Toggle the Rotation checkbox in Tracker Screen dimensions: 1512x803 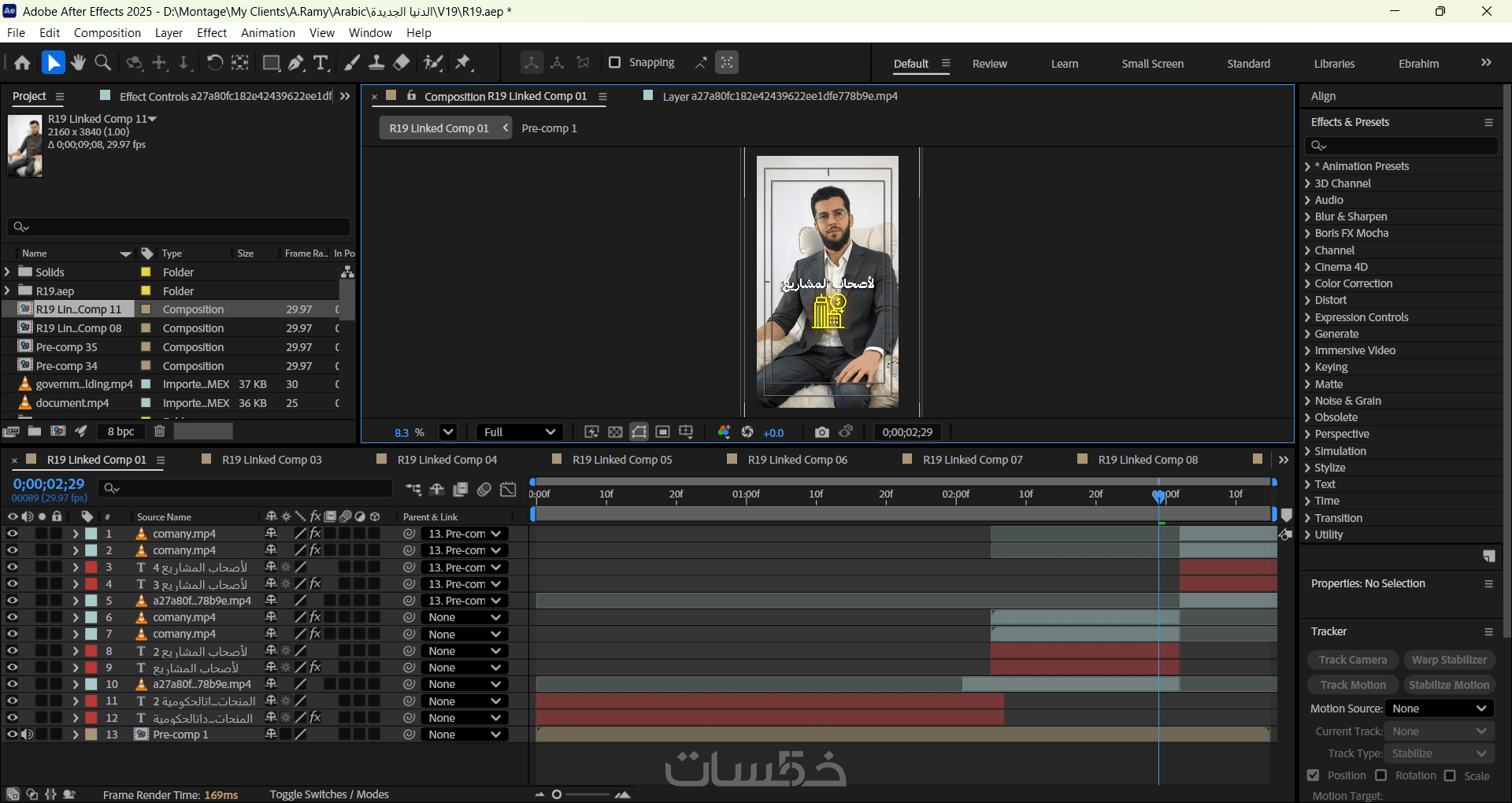(x=1381, y=775)
